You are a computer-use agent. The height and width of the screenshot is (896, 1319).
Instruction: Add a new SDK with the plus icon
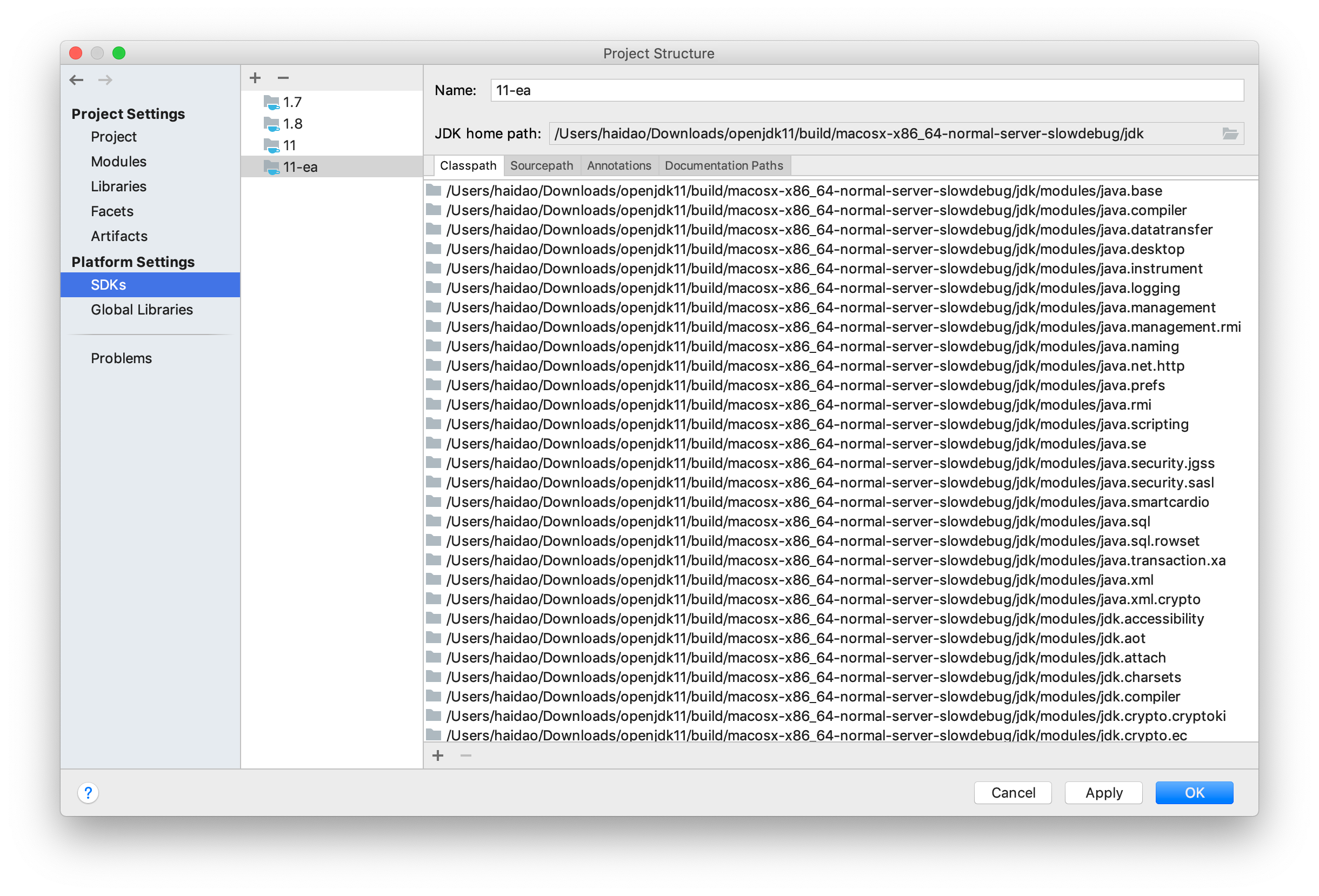click(x=255, y=78)
